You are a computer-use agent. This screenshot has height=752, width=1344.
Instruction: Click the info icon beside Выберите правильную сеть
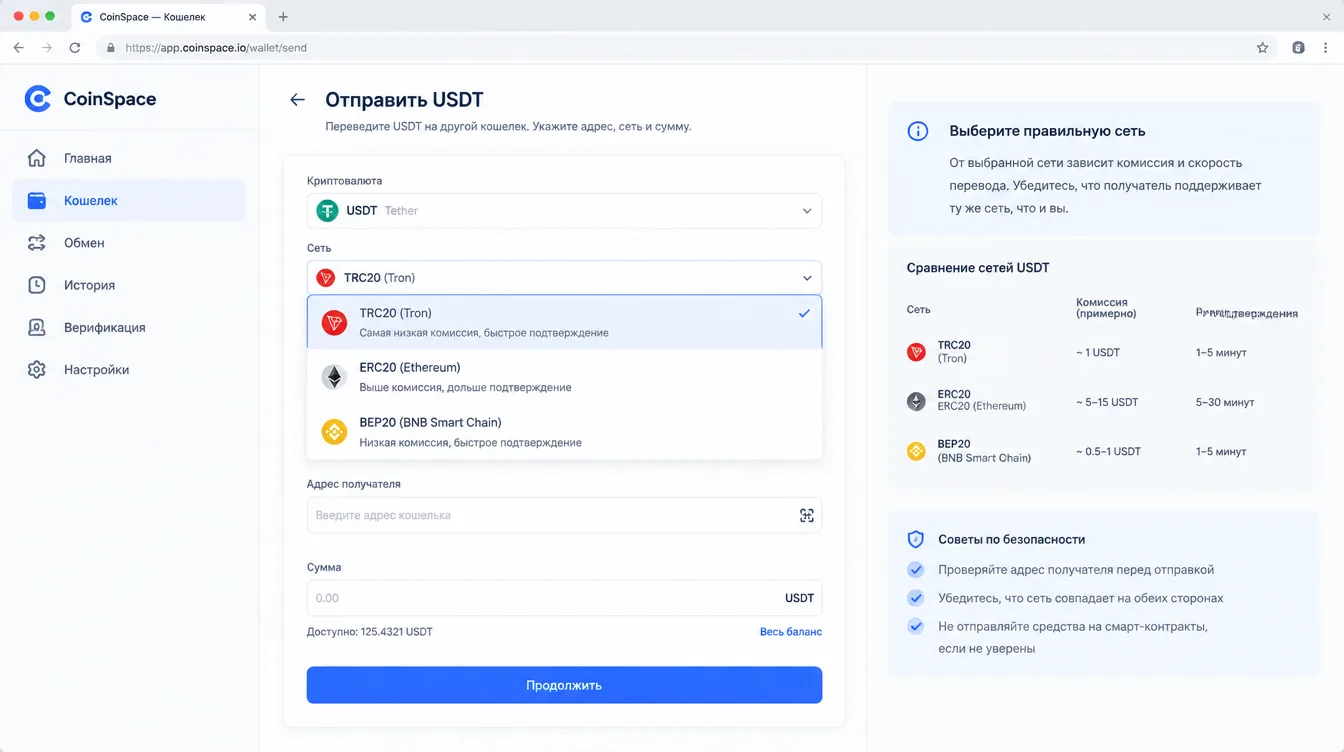[917, 131]
